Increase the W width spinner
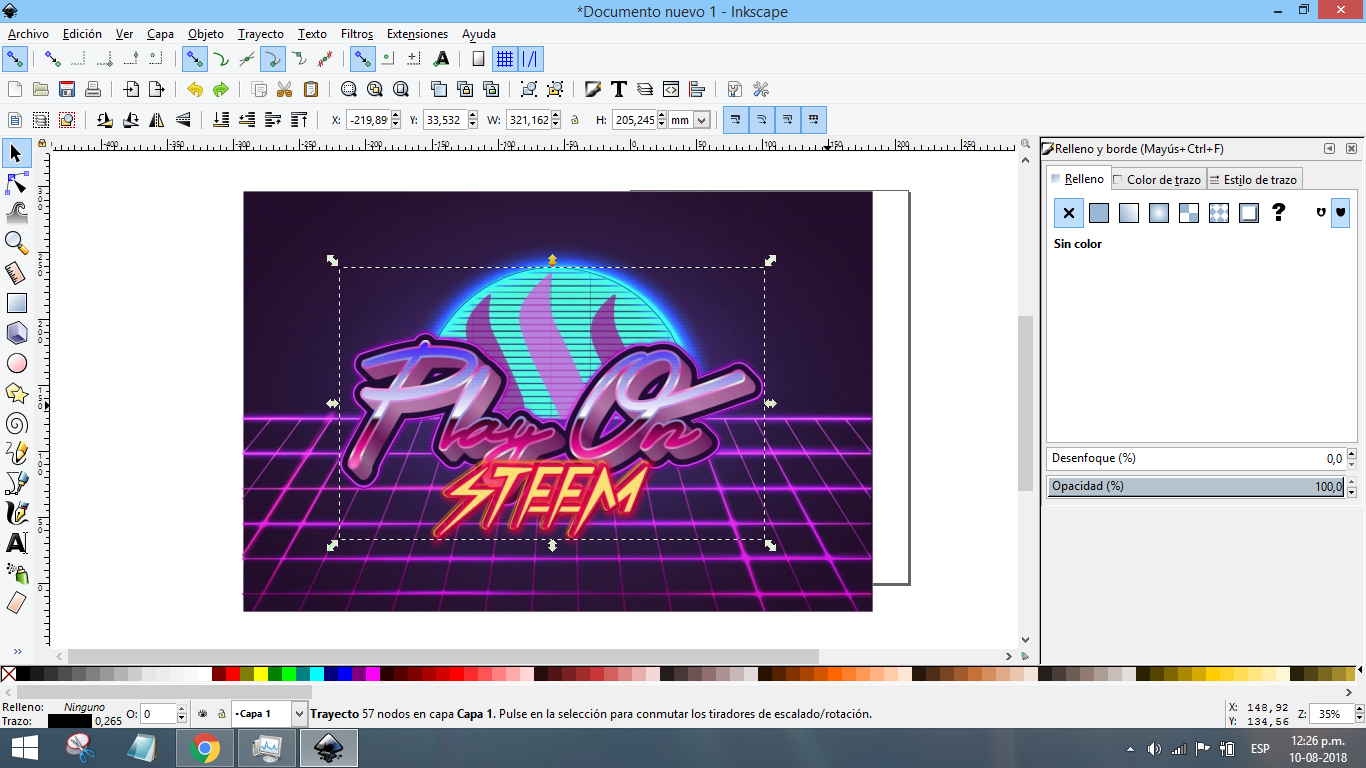 (x=556, y=116)
